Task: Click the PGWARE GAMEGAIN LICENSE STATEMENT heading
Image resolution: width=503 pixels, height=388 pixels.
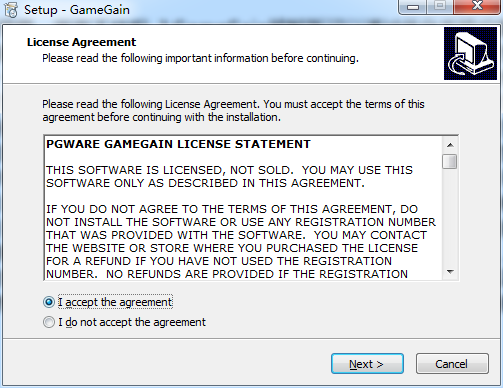Action: click(178, 144)
